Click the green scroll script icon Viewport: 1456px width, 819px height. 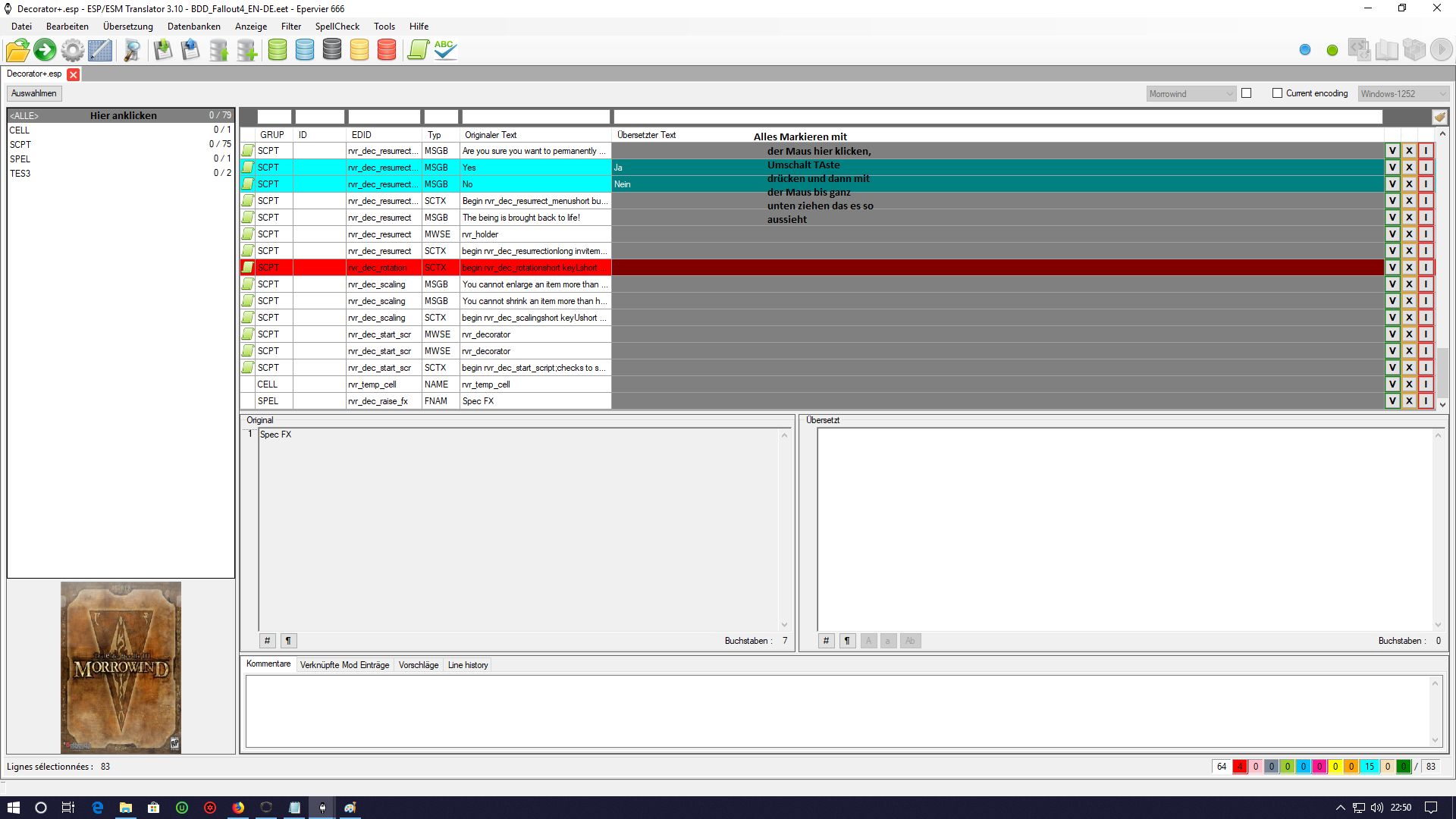418,50
